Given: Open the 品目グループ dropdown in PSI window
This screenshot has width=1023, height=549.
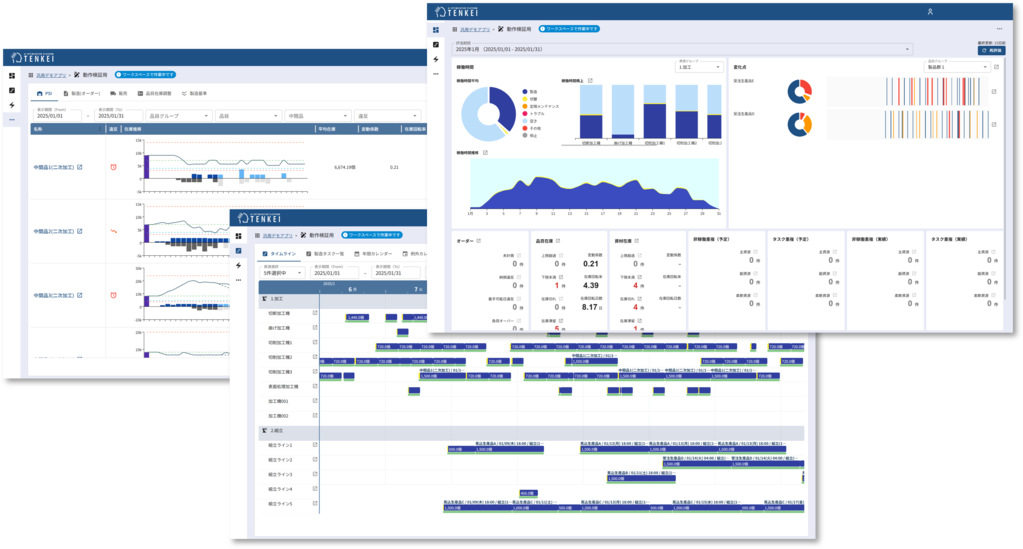Looking at the screenshot, I should [x=178, y=116].
